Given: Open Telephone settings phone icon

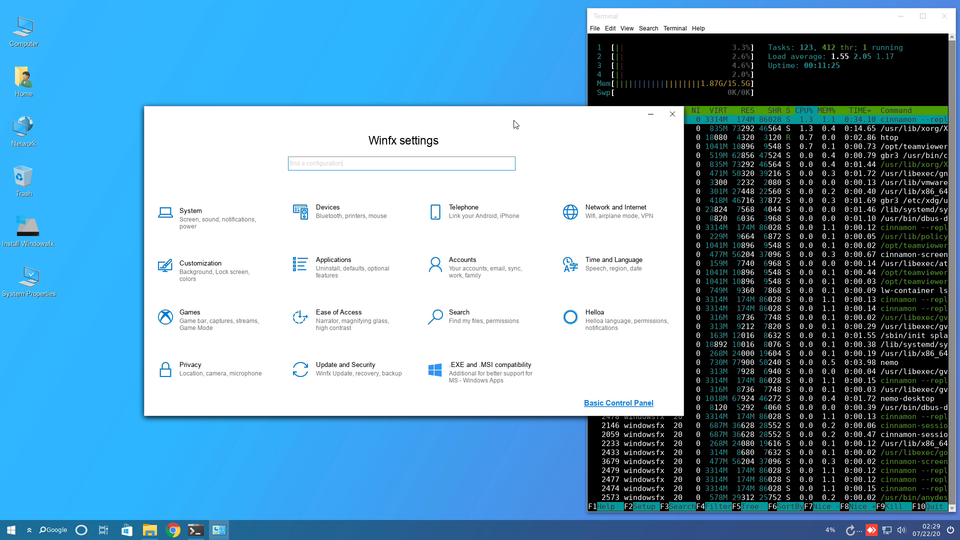Looking at the screenshot, I should click(x=435, y=212).
